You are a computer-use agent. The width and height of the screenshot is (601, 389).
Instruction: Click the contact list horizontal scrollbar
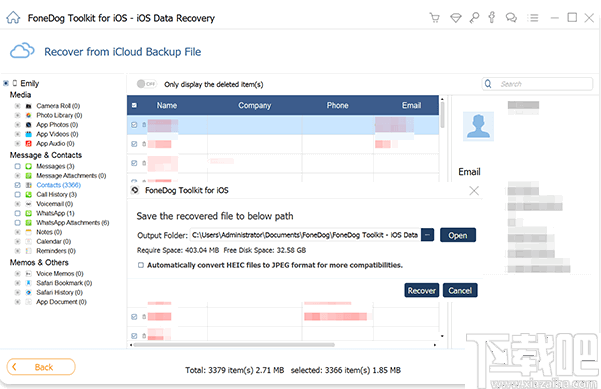coord(234,345)
